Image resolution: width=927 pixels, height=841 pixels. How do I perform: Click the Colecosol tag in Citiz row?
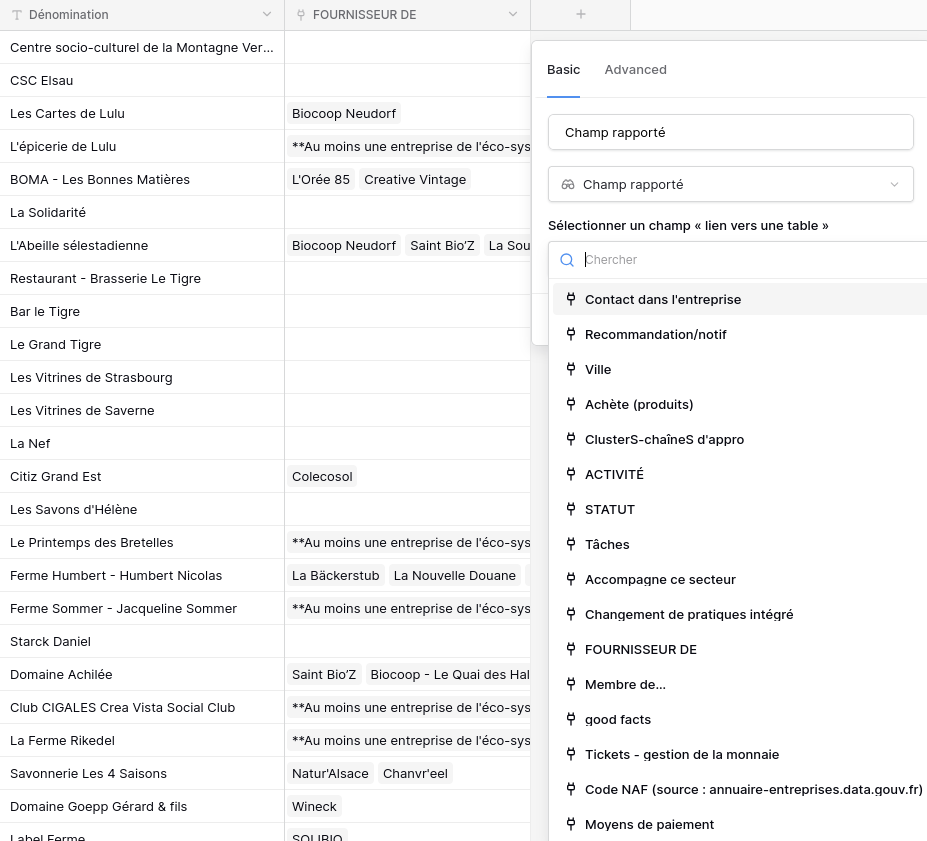[322, 477]
